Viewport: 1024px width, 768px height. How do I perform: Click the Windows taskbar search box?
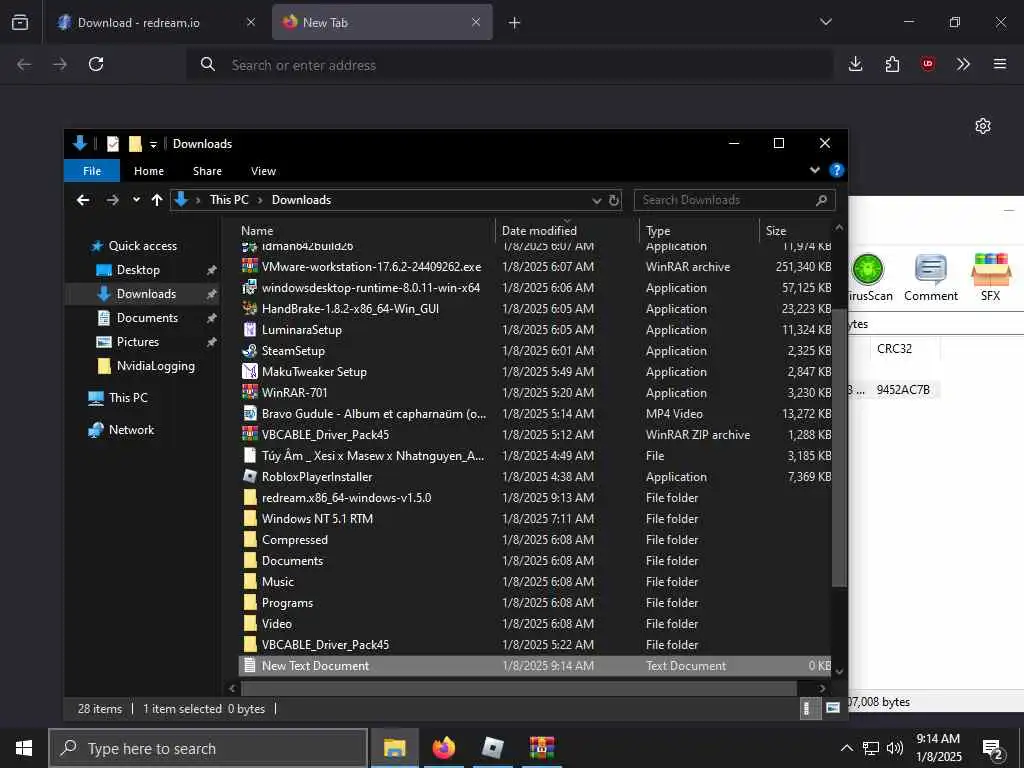coord(208,748)
